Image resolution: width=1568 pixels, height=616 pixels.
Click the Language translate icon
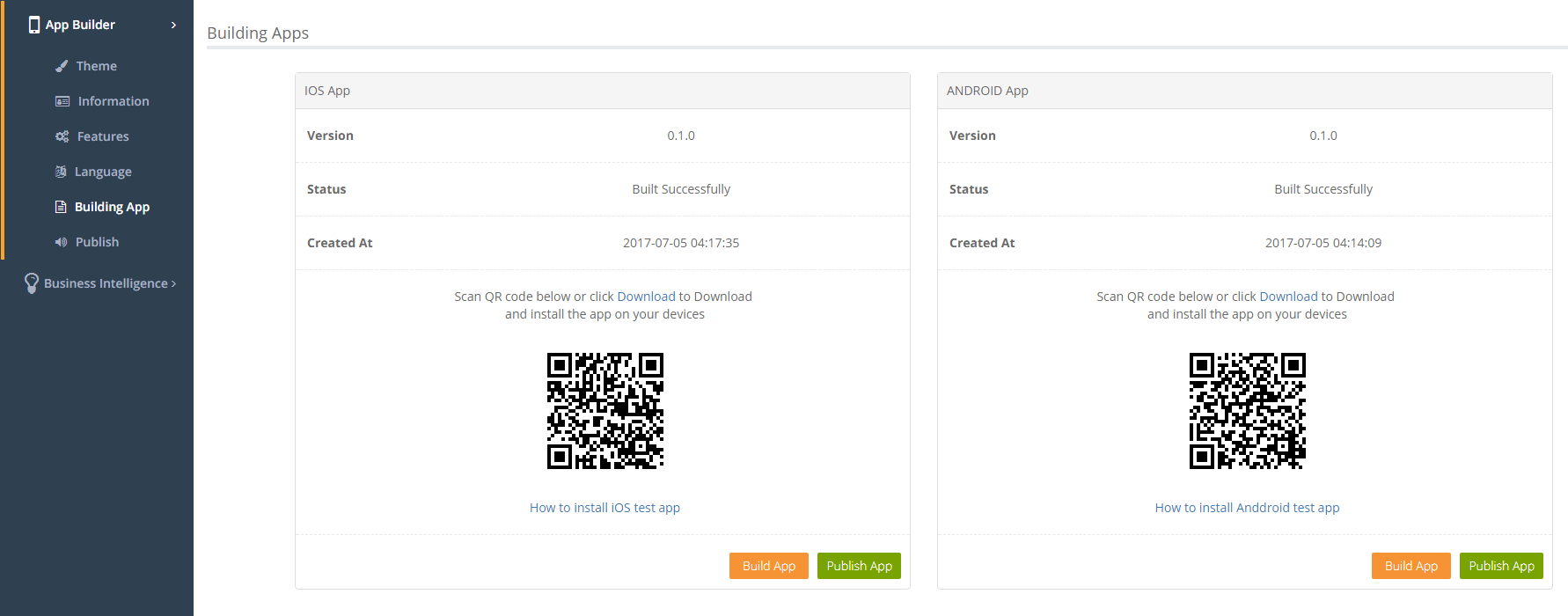61,172
